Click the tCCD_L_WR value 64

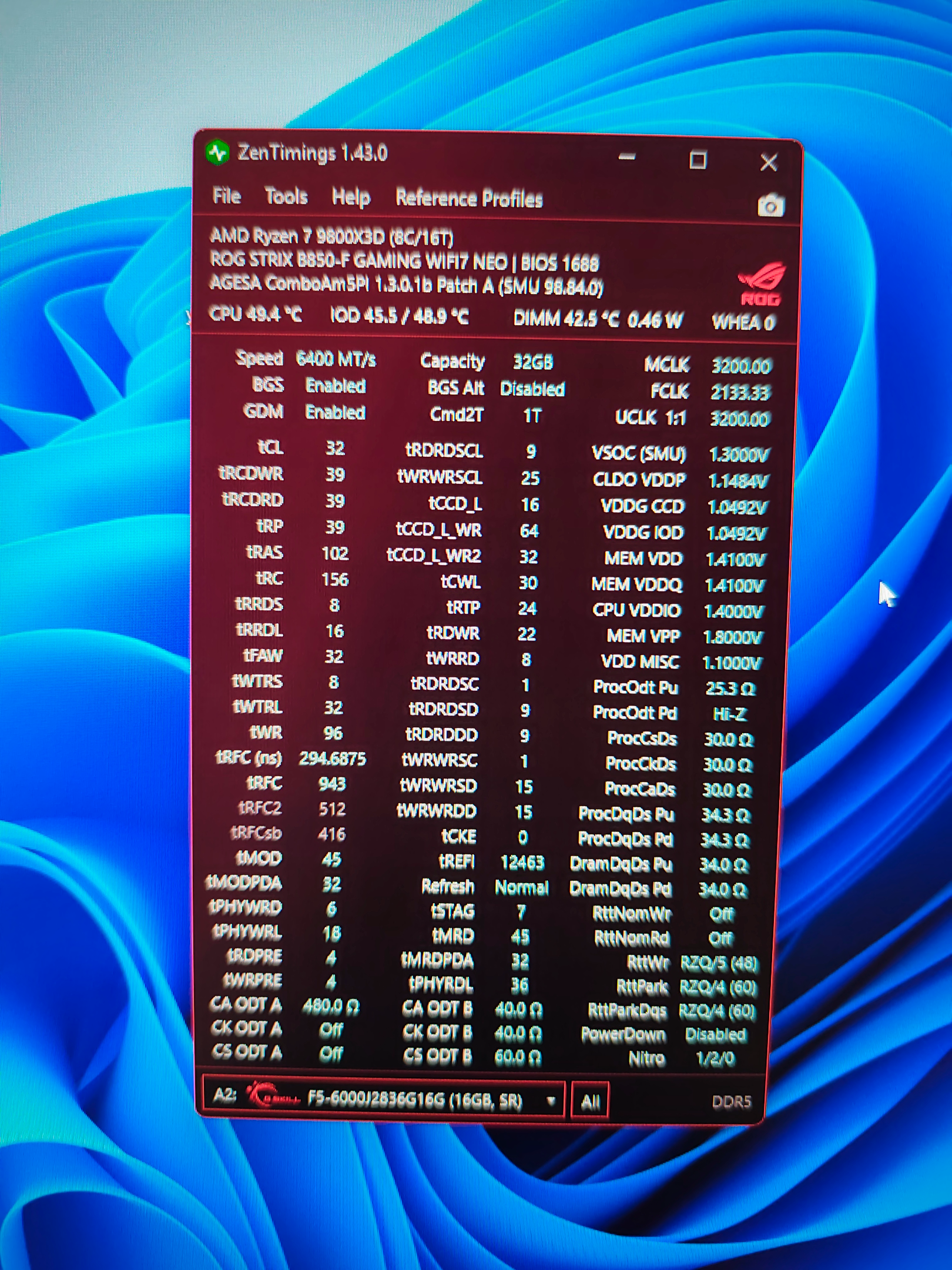tap(529, 530)
